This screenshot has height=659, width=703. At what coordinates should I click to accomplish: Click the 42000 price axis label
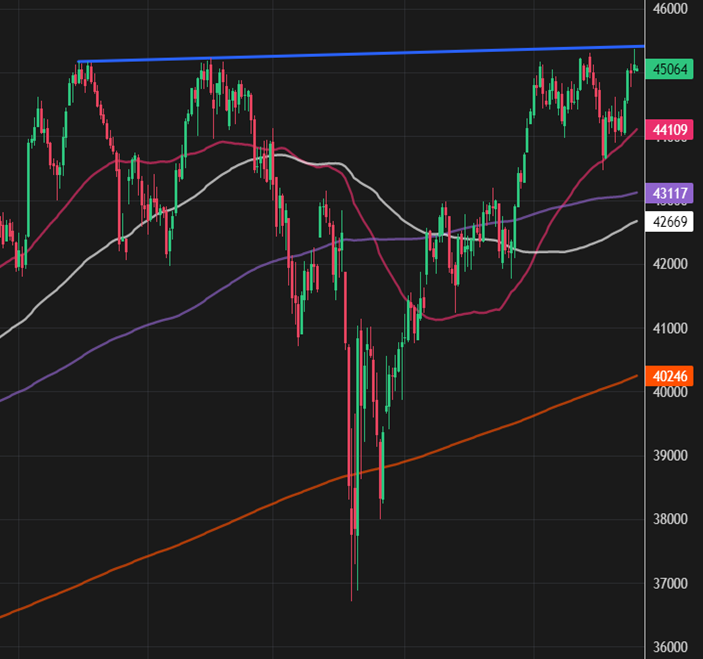pyautogui.click(x=671, y=265)
